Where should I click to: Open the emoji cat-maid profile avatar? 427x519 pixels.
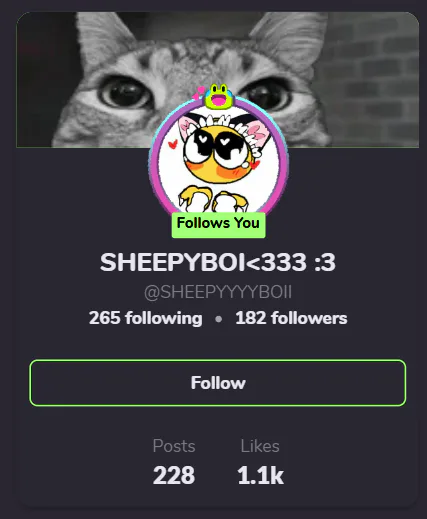(x=218, y=161)
